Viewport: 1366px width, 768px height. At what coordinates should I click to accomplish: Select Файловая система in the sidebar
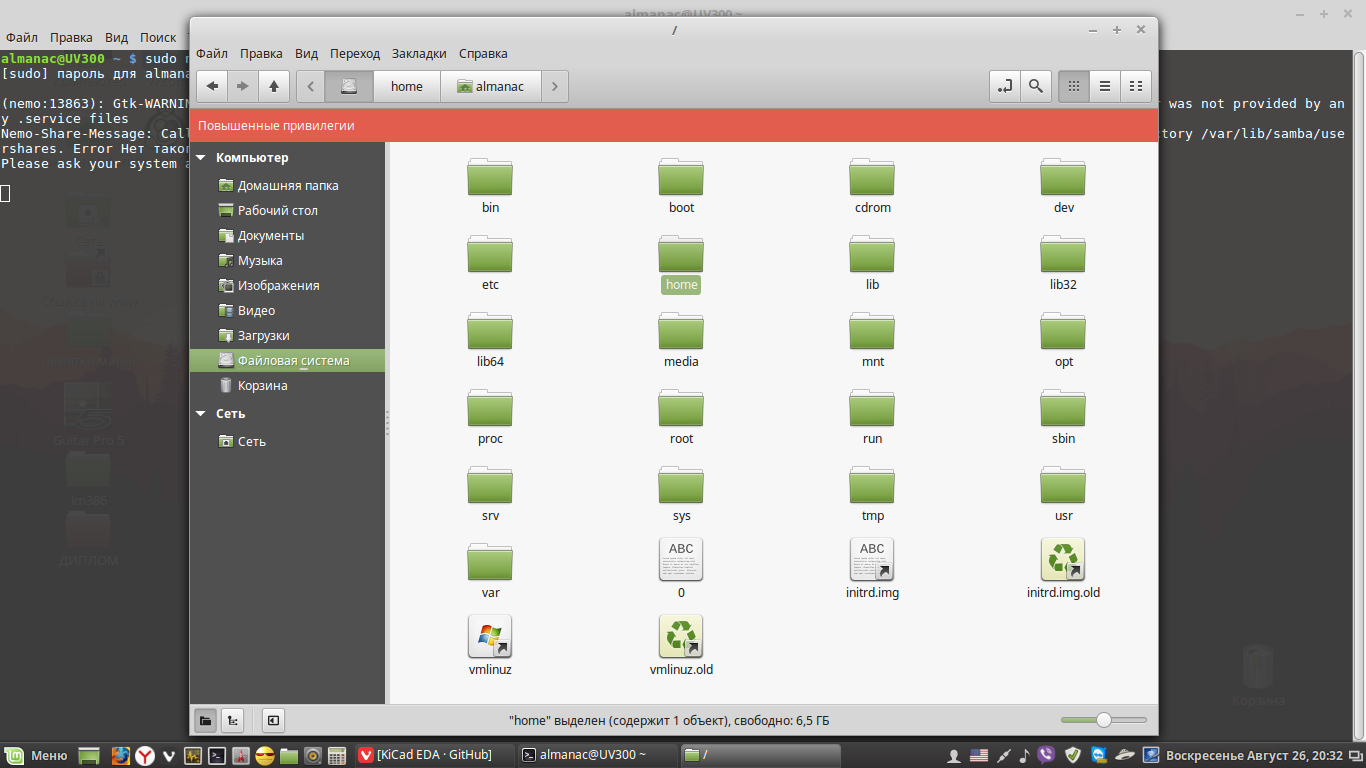click(287, 361)
